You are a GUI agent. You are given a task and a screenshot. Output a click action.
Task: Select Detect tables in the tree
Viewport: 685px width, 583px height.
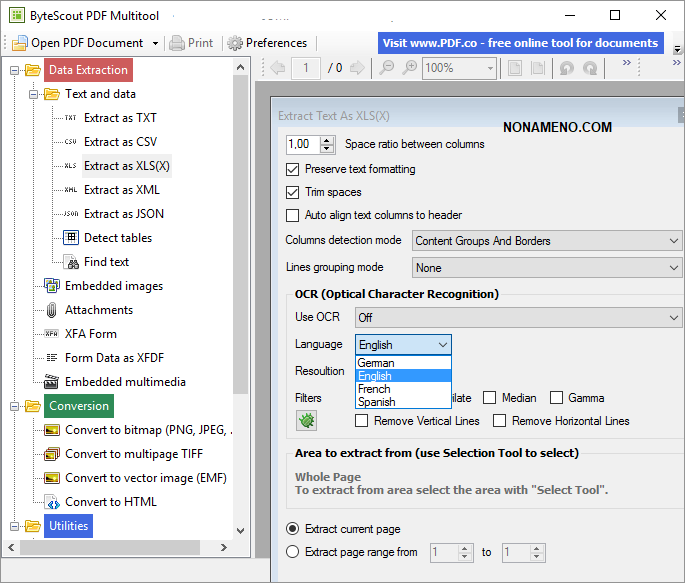pyautogui.click(x=117, y=238)
